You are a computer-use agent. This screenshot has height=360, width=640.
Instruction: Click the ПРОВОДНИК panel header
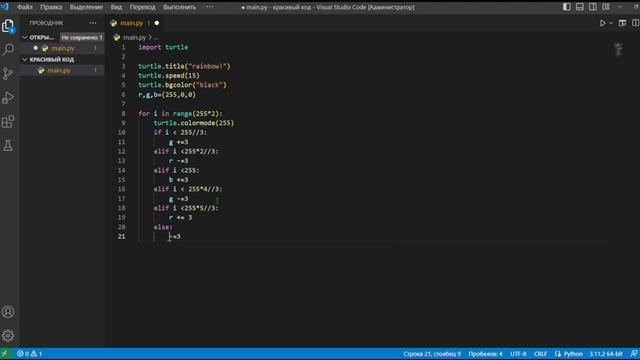click(46, 23)
